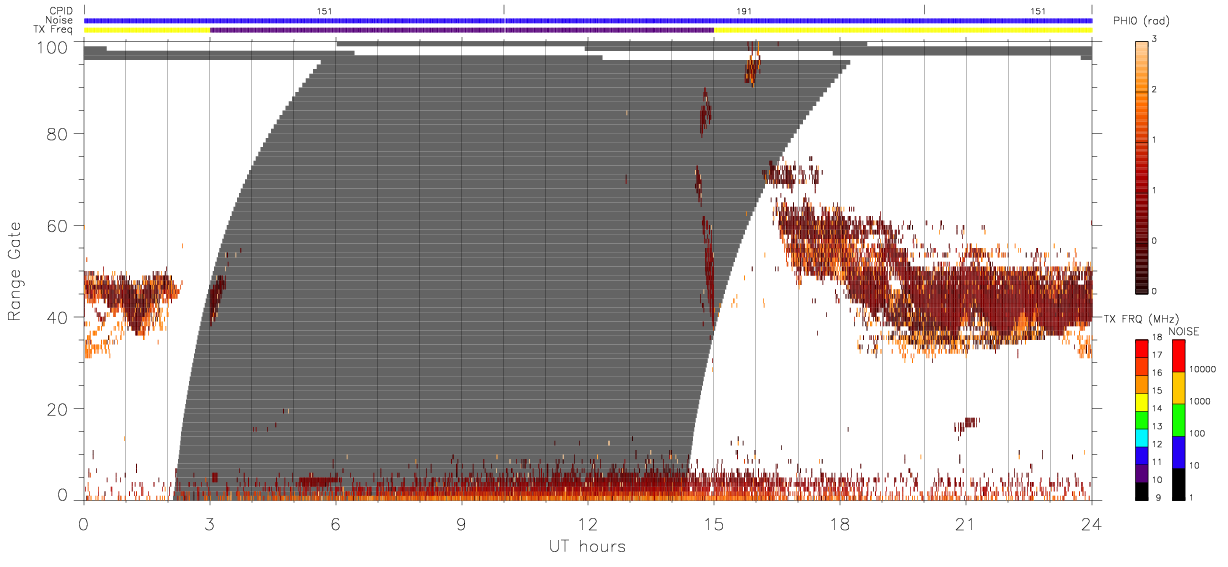This screenshot has width=1228, height=567.
Task: Click the Range Gate axis title
Action: (15, 271)
